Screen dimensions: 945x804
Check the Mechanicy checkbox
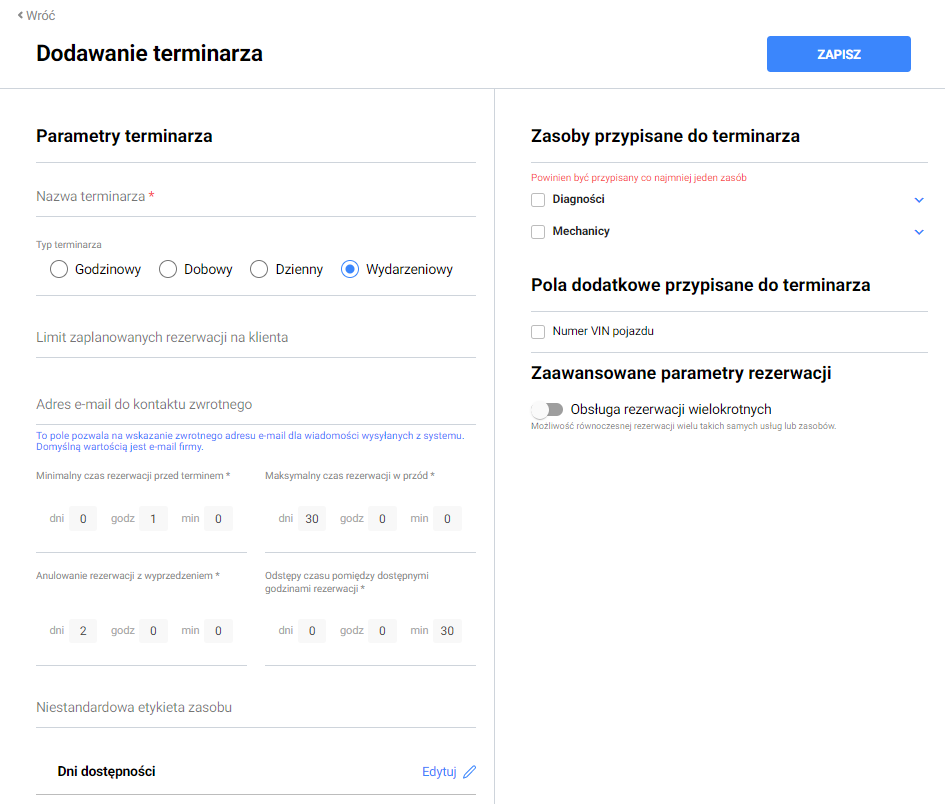point(538,232)
